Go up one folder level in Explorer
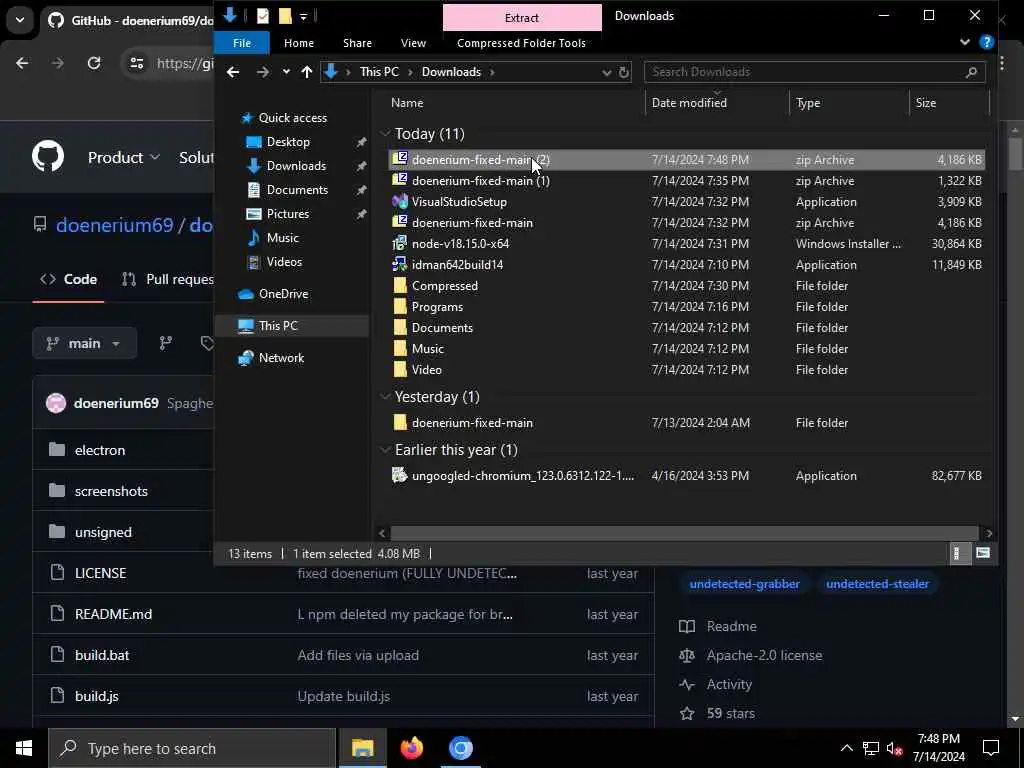1024x768 pixels. pyautogui.click(x=307, y=72)
